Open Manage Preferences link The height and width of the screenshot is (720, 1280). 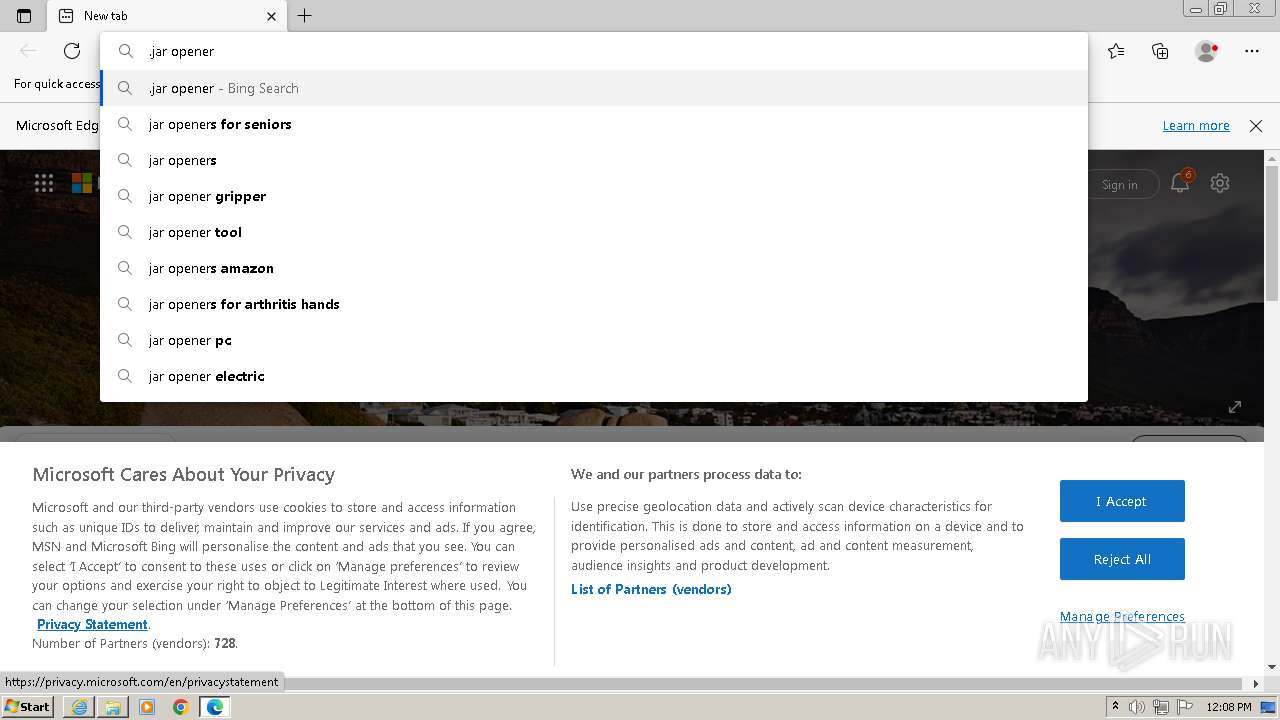1122,617
